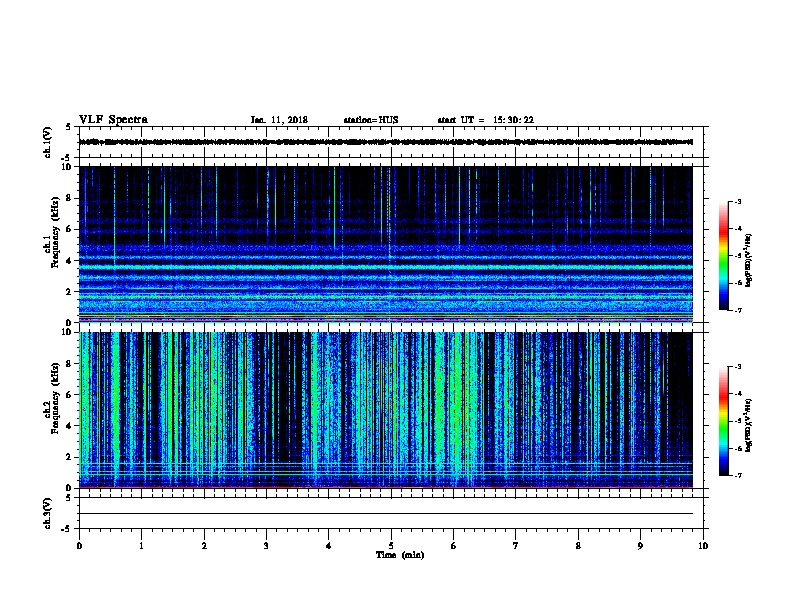The height and width of the screenshot is (612, 792).
Task: Click the "Time (min)" axis label
Action: [x=400, y=555]
